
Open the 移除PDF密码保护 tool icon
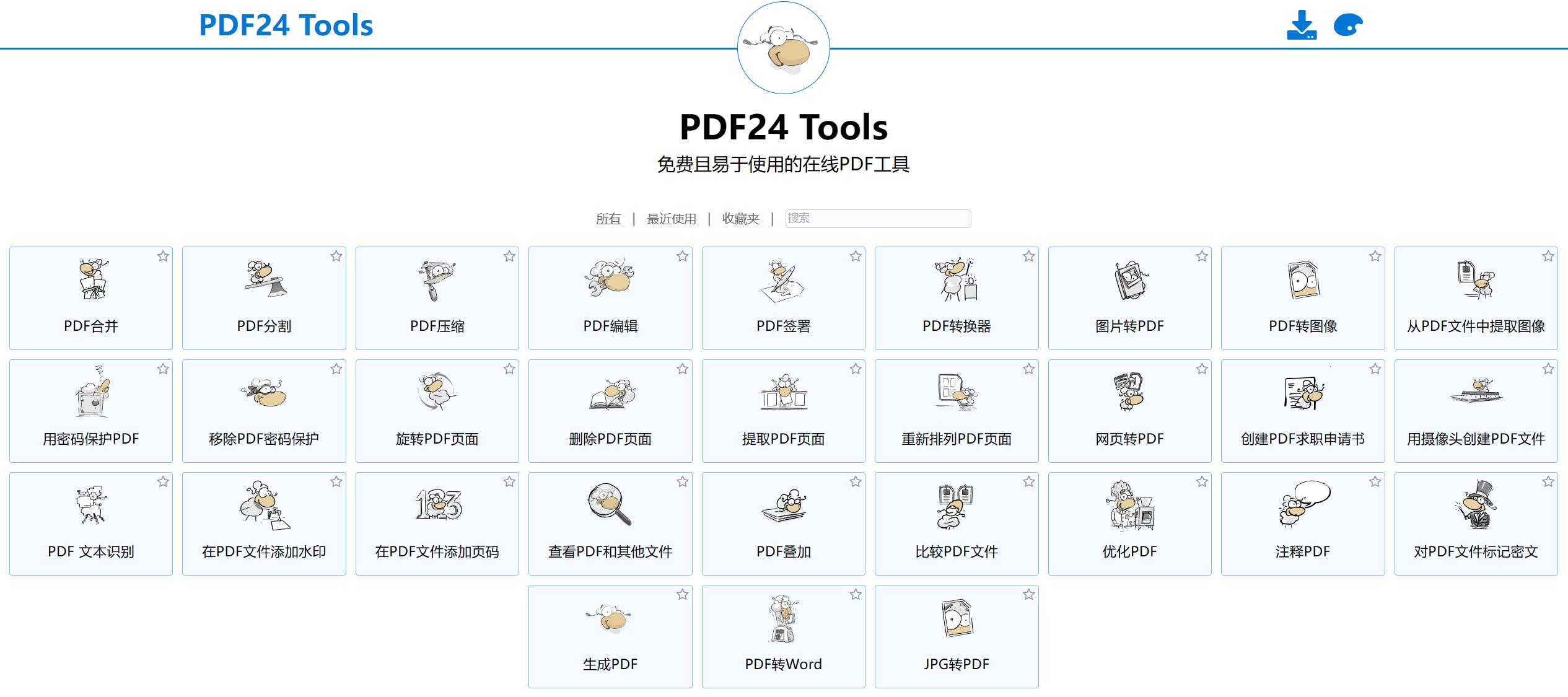coord(264,393)
